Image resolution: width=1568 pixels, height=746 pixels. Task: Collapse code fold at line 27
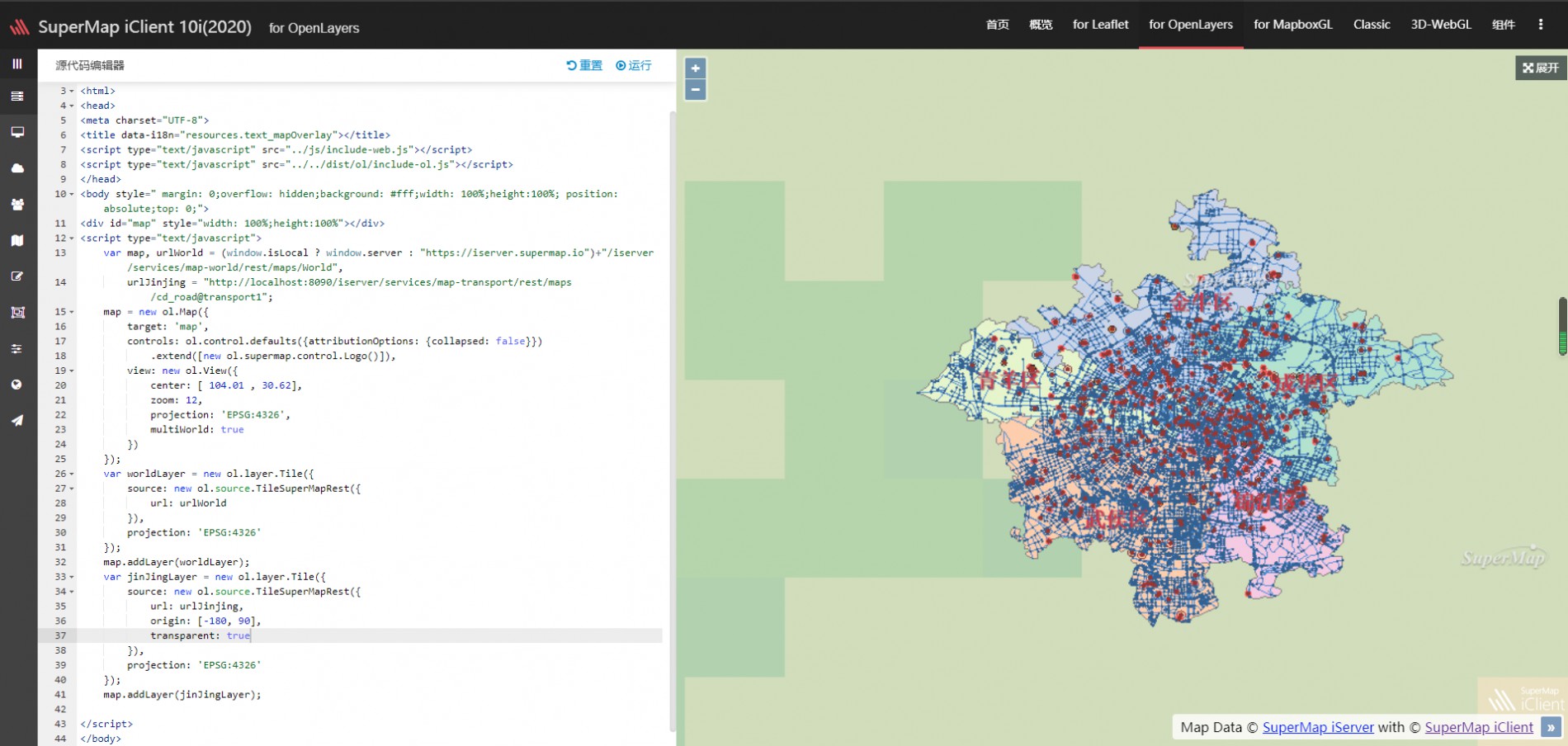(72, 489)
